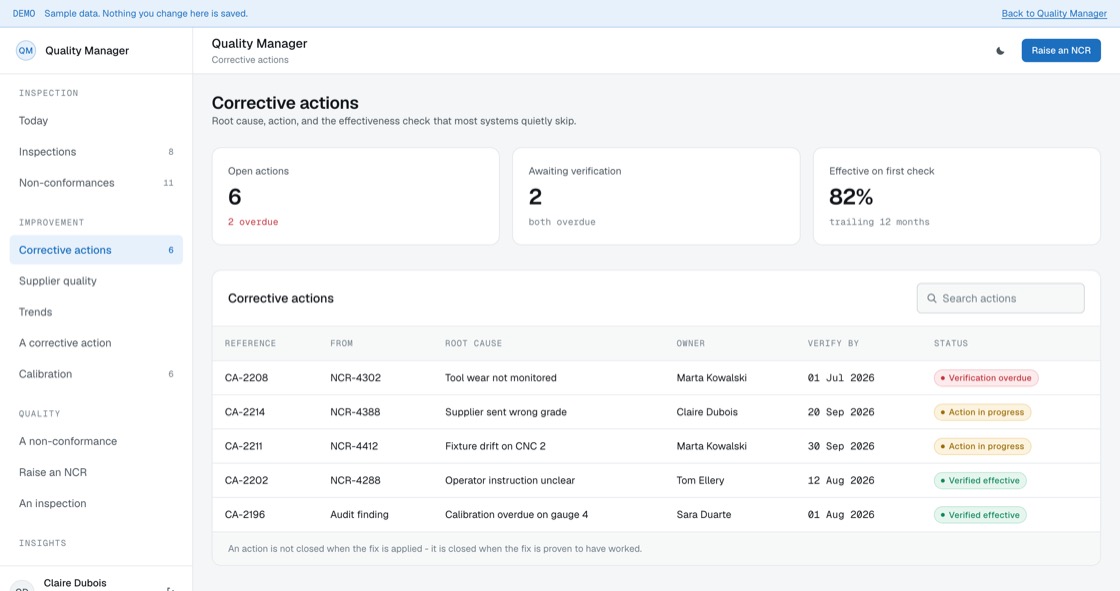This screenshot has height=591, width=1120.
Task: Open corrective action CA-2214
Action: [246, 412]
